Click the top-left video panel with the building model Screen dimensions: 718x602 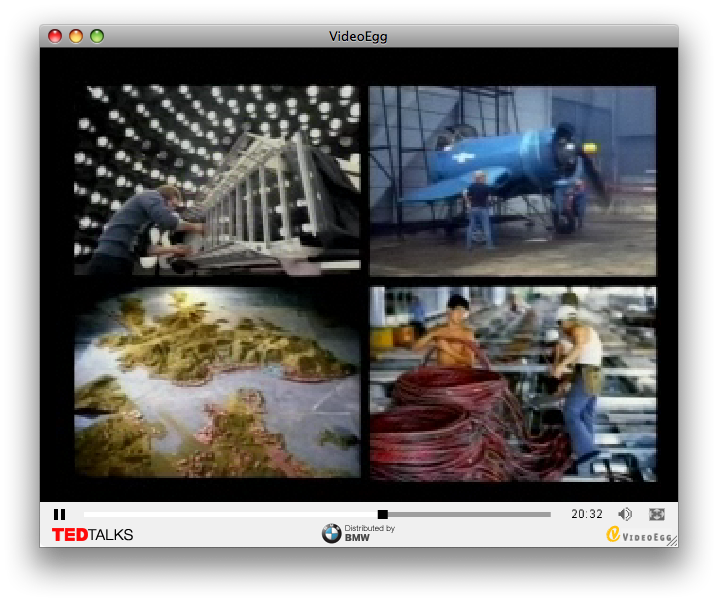point(217,180)
